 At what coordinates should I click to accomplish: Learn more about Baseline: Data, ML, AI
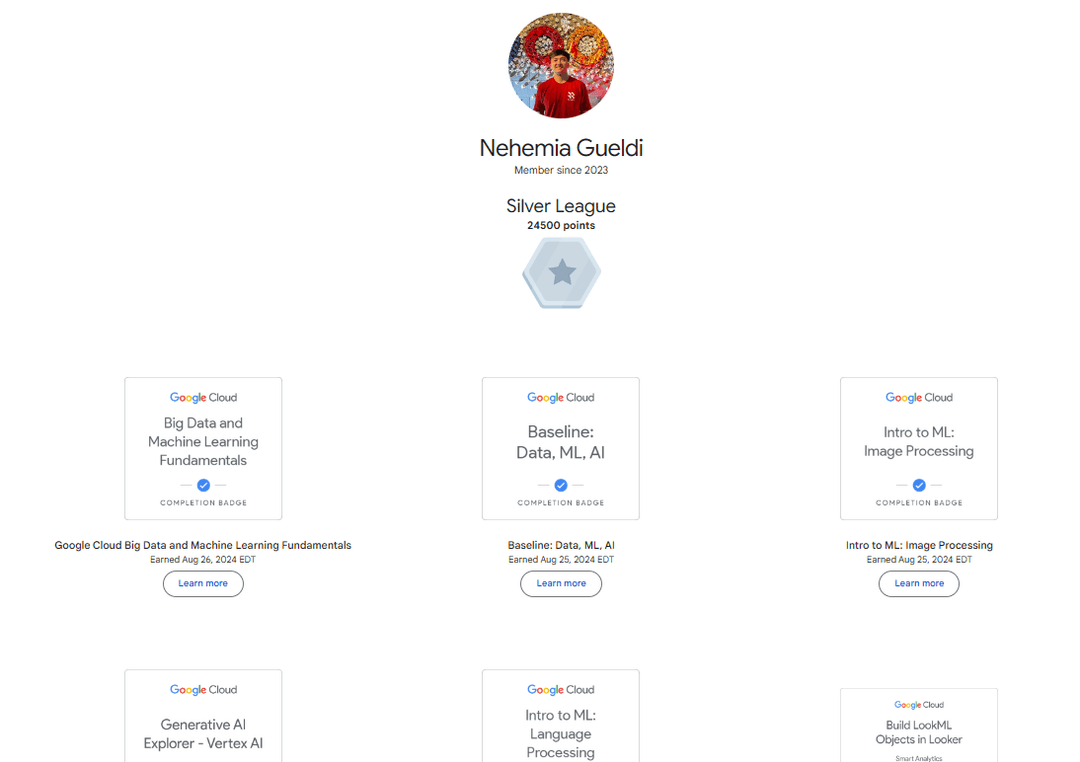(561, 584)
